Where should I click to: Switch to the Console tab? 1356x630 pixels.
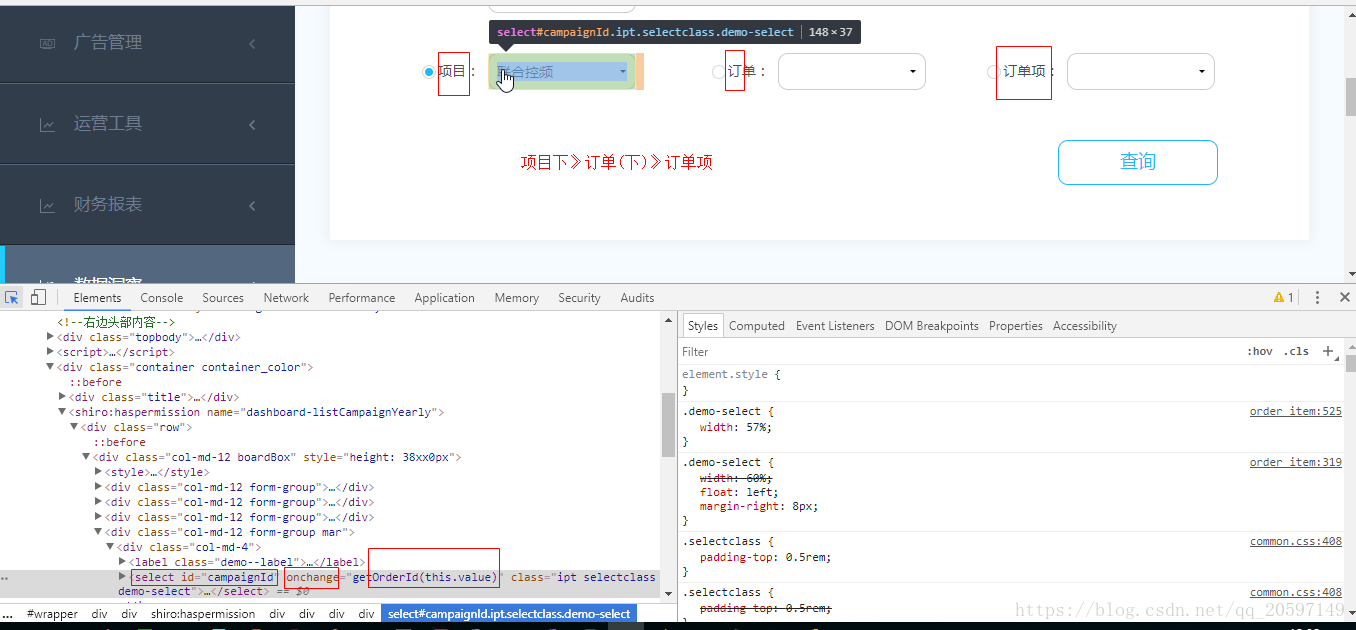point(162,297)
